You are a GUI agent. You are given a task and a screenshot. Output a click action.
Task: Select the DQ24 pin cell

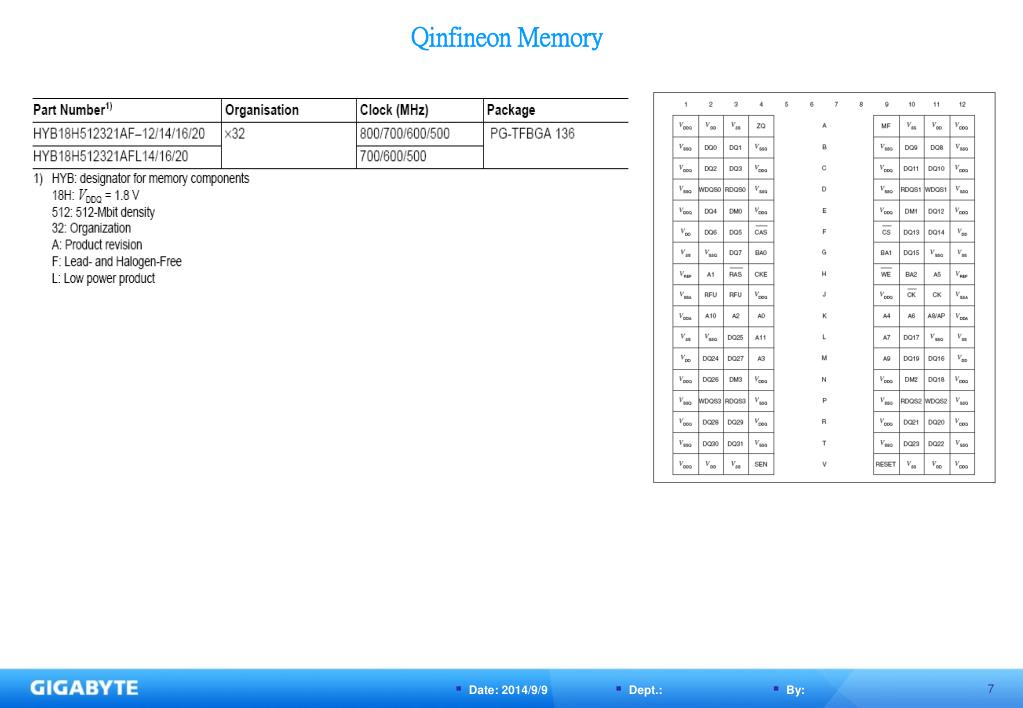coord(710,358)
